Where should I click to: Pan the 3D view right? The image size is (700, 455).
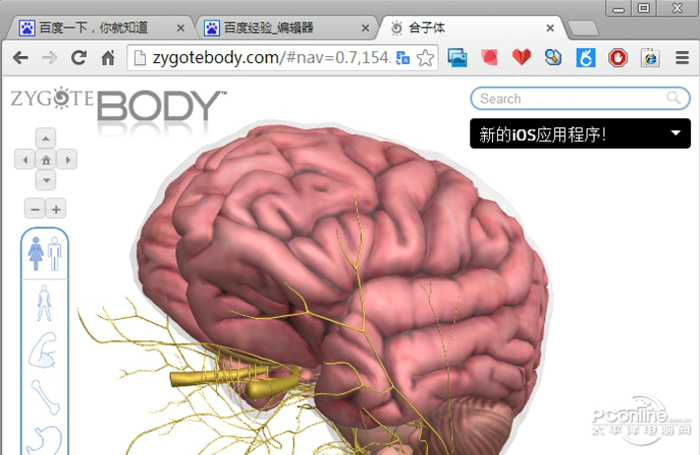(x=67, y=159)
